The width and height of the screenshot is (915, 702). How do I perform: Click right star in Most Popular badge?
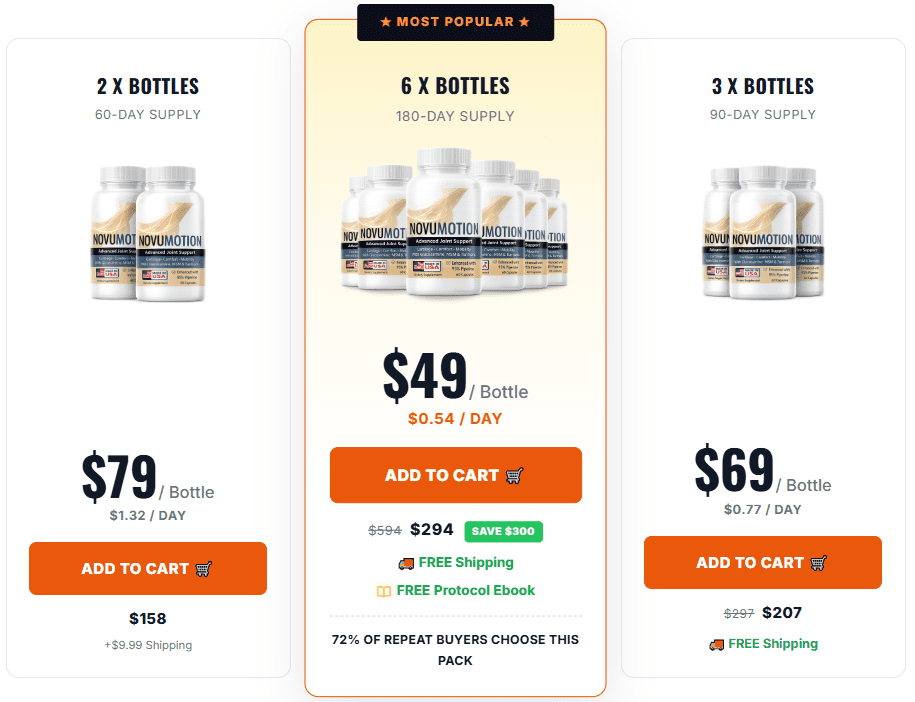524,22
